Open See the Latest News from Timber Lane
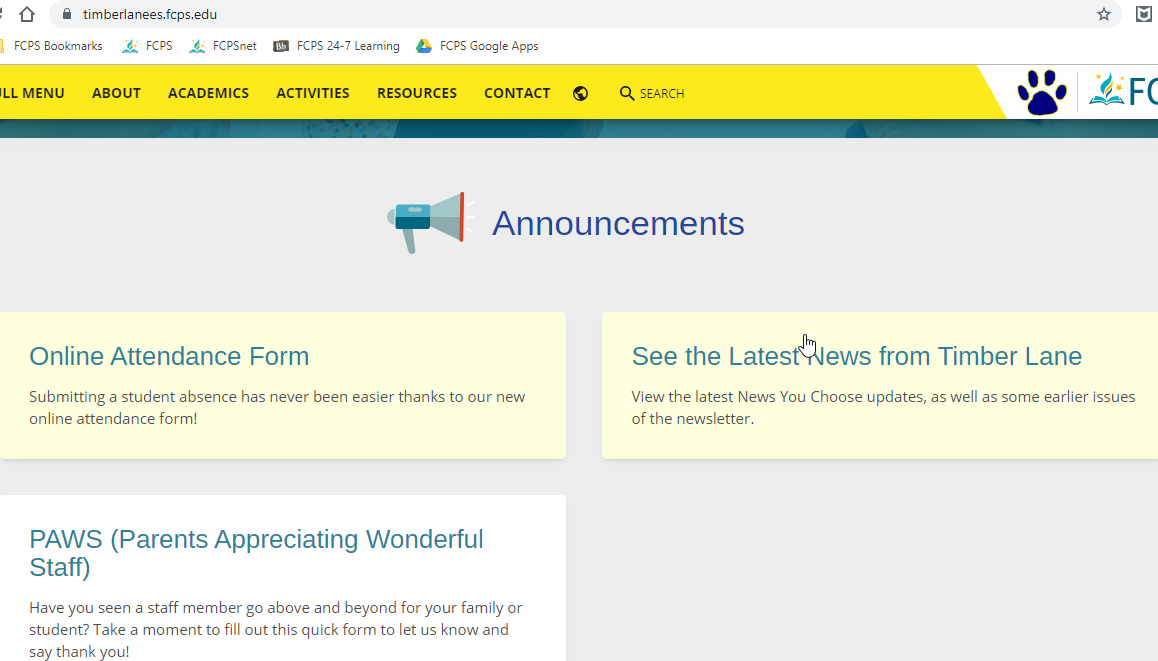The width and height of the screenshot is (1158, 661). tap(856, 357)
